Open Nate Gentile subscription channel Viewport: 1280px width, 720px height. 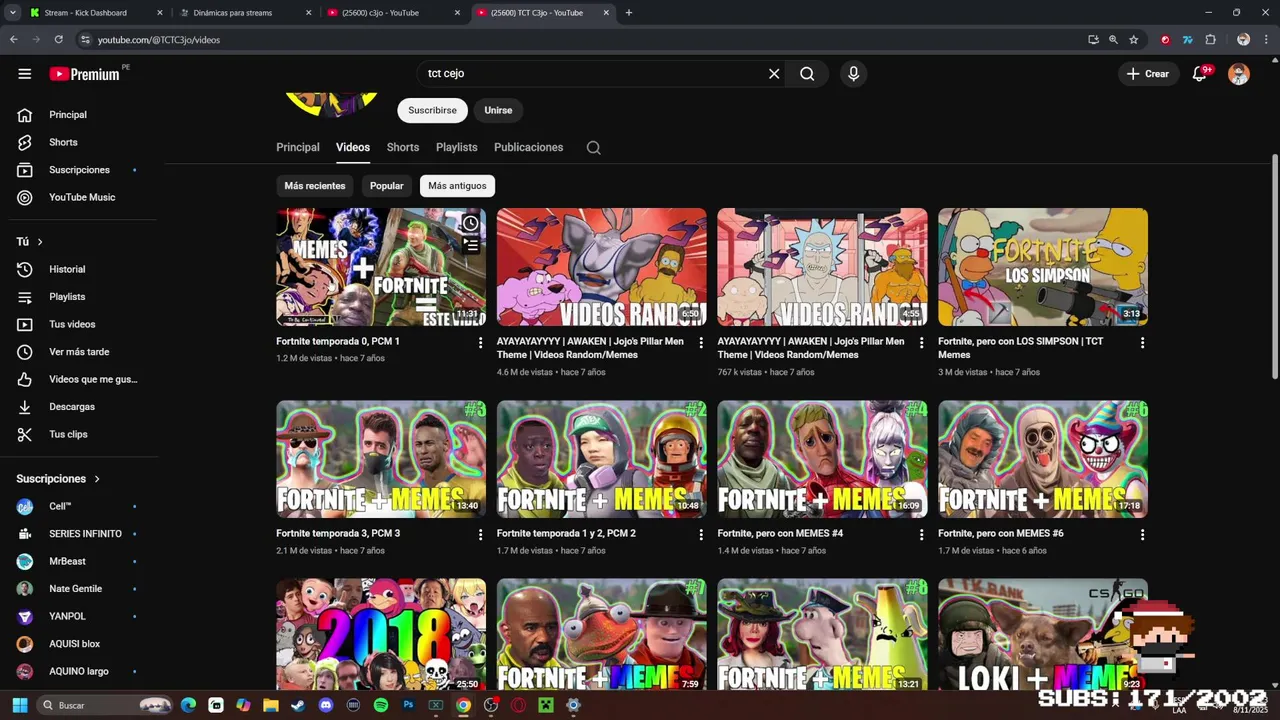(x=78, y=589)
